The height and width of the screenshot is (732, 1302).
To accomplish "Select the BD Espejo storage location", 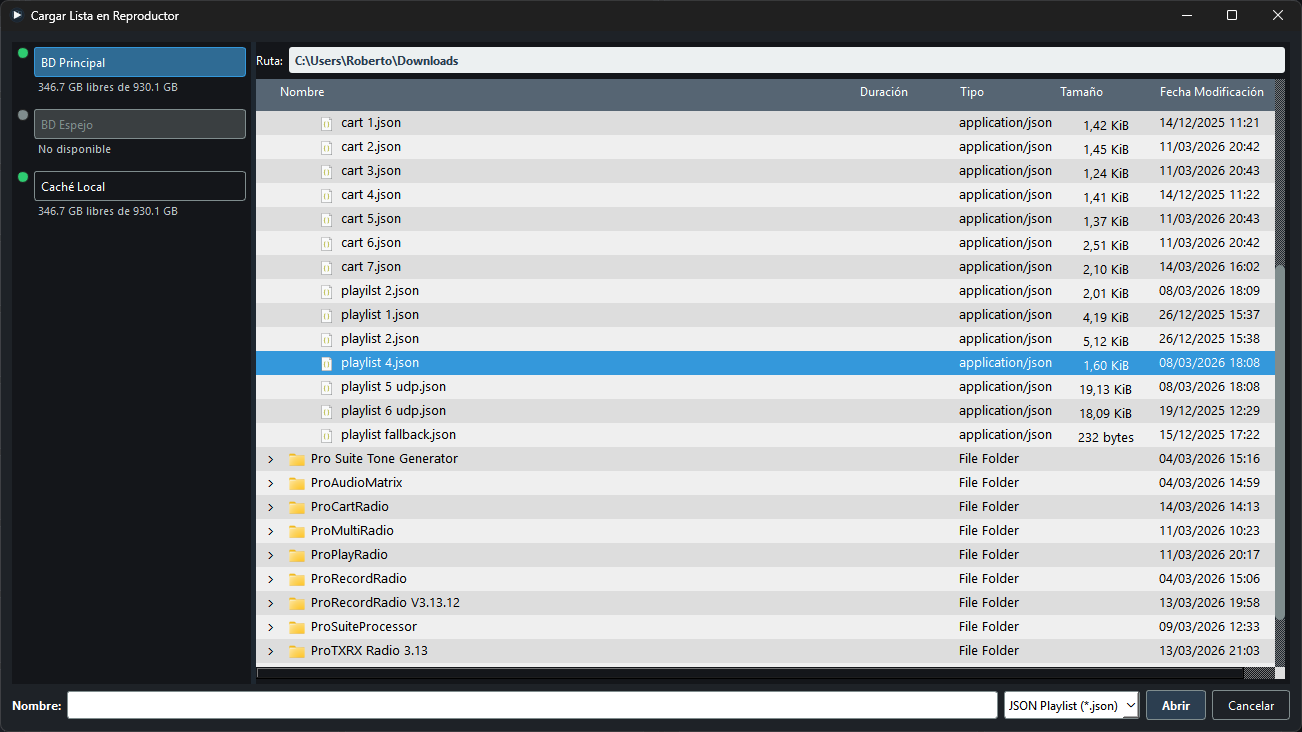I will pyautogui.click(x=140, y=124).
